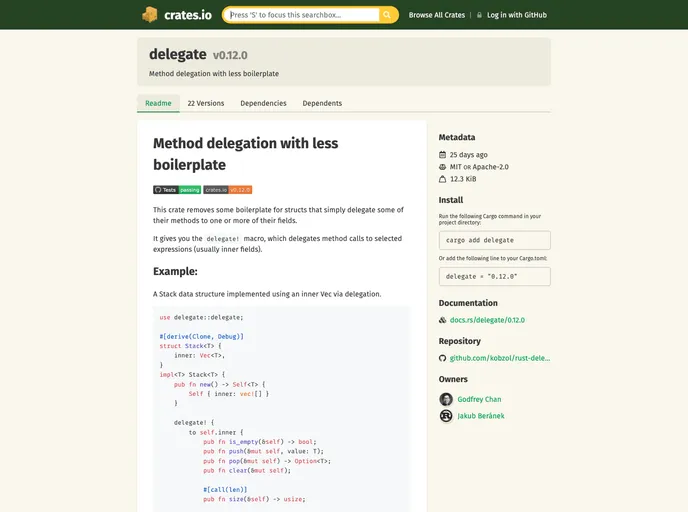The height and width of the screenshot is (512, 688).
Task: Open owner Jakub Beránek's profile
Action: 481,416
